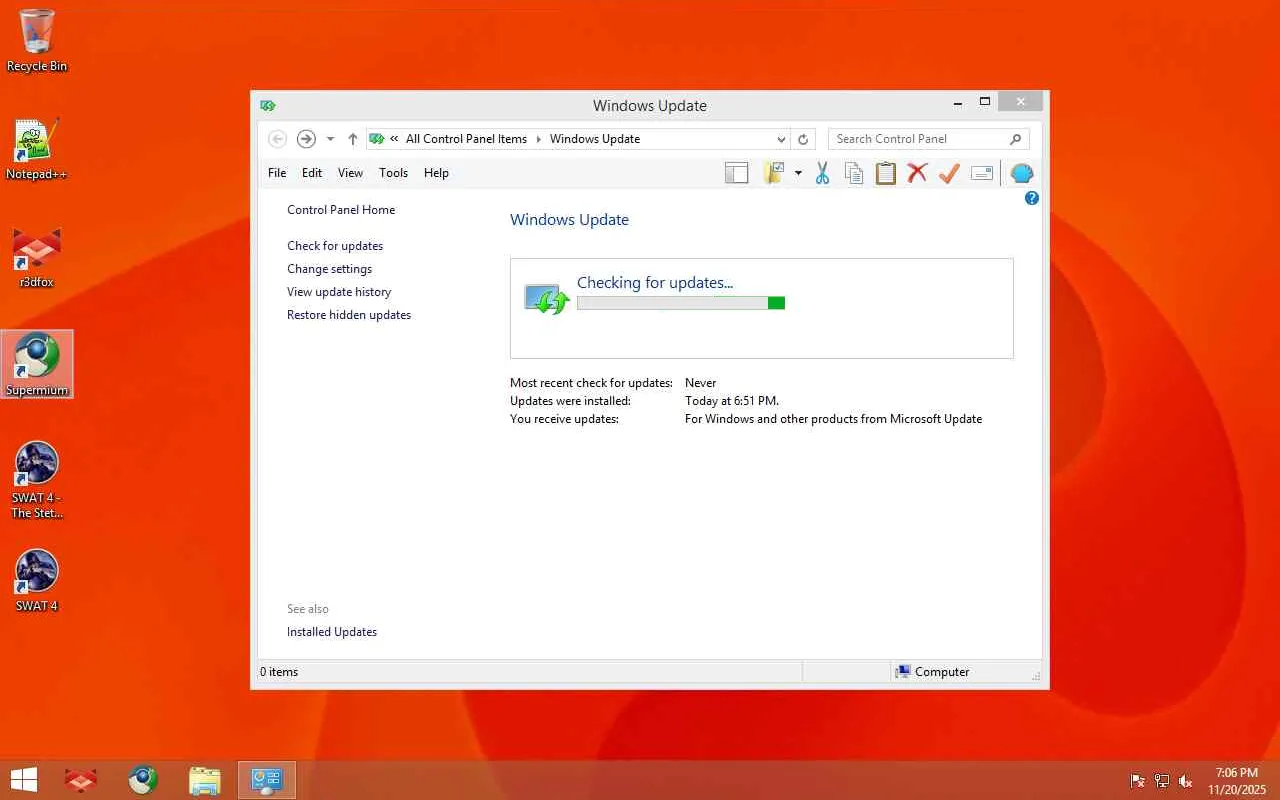Open the Help menu
Image resolution: width=1280 pixels, height=800 pixels.
click(436, 173)
